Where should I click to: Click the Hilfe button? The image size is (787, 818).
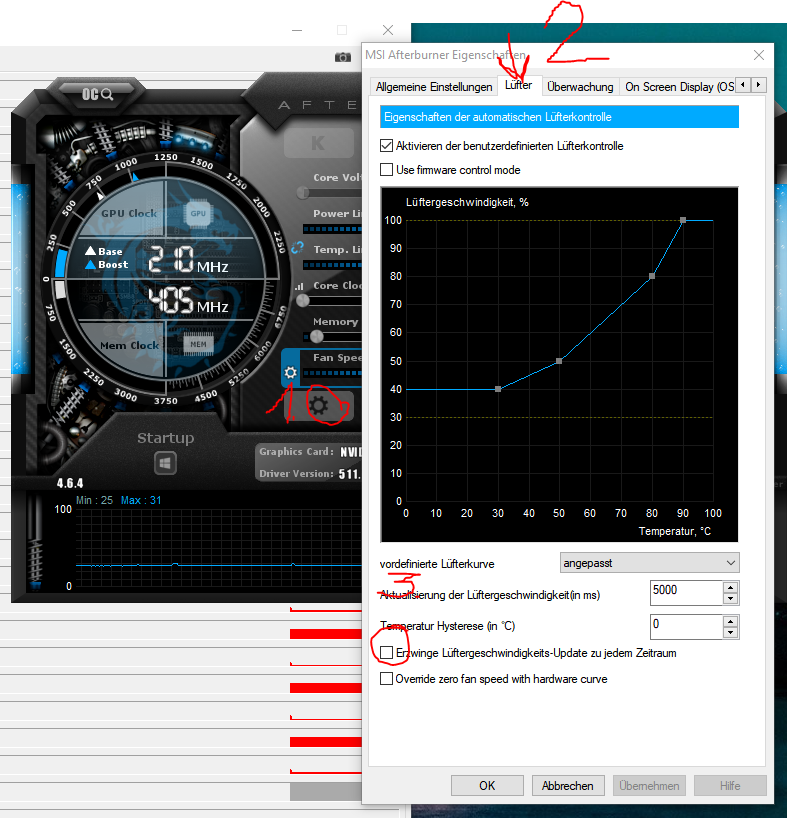[730, 786]
